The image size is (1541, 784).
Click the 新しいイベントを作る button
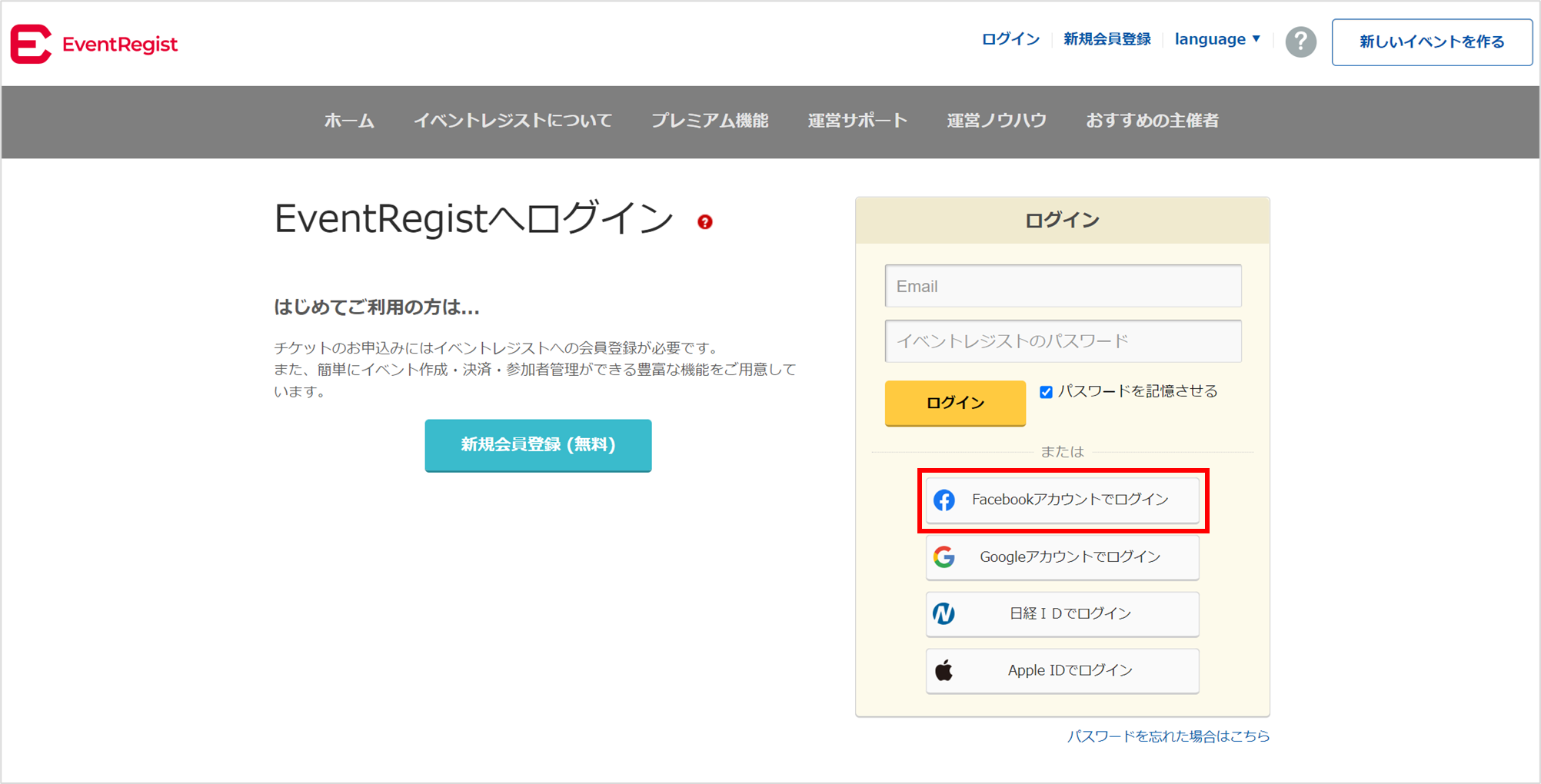coord(1432,42)
